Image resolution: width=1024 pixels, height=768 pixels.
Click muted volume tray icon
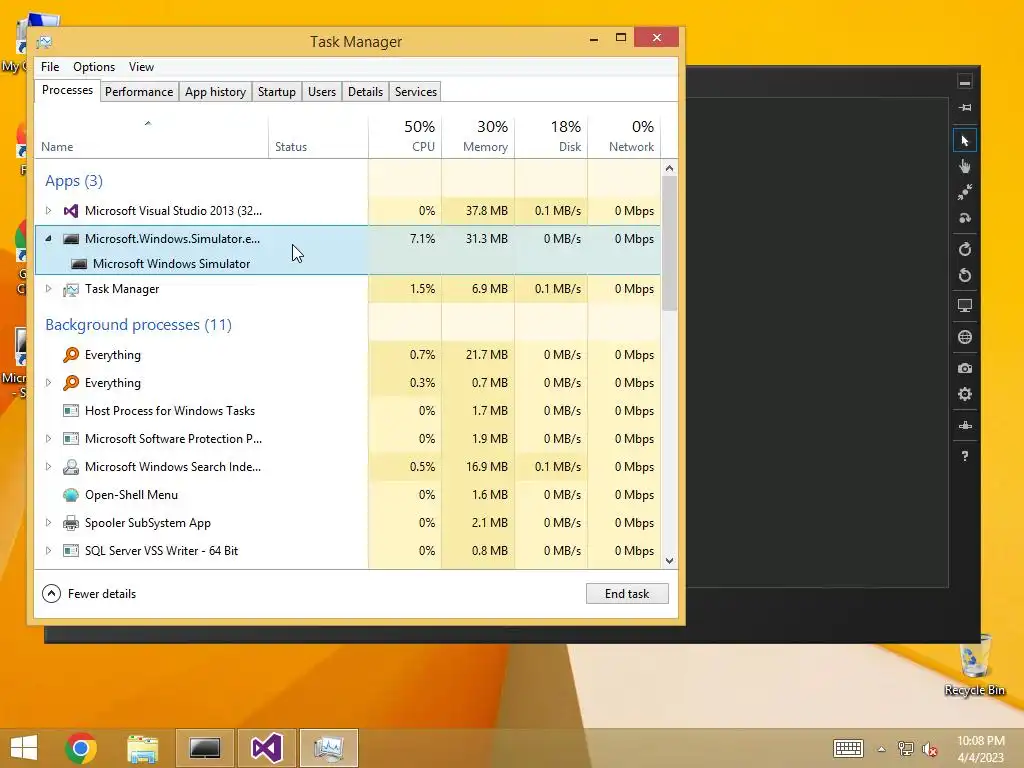[x=929, y=749]
